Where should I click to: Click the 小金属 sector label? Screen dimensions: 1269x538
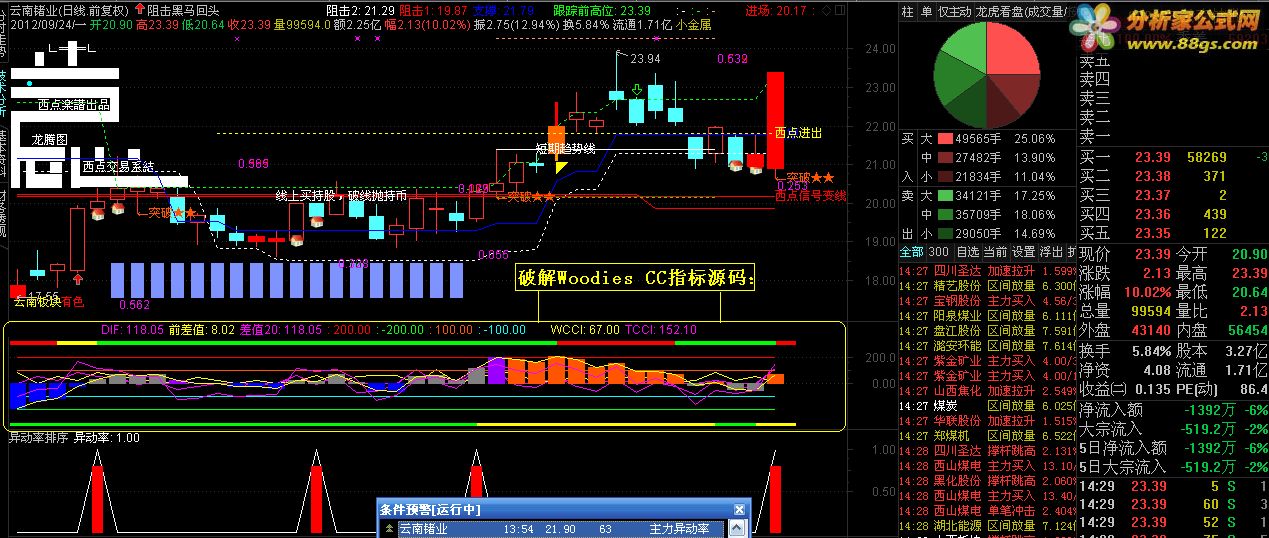(694, 23)
